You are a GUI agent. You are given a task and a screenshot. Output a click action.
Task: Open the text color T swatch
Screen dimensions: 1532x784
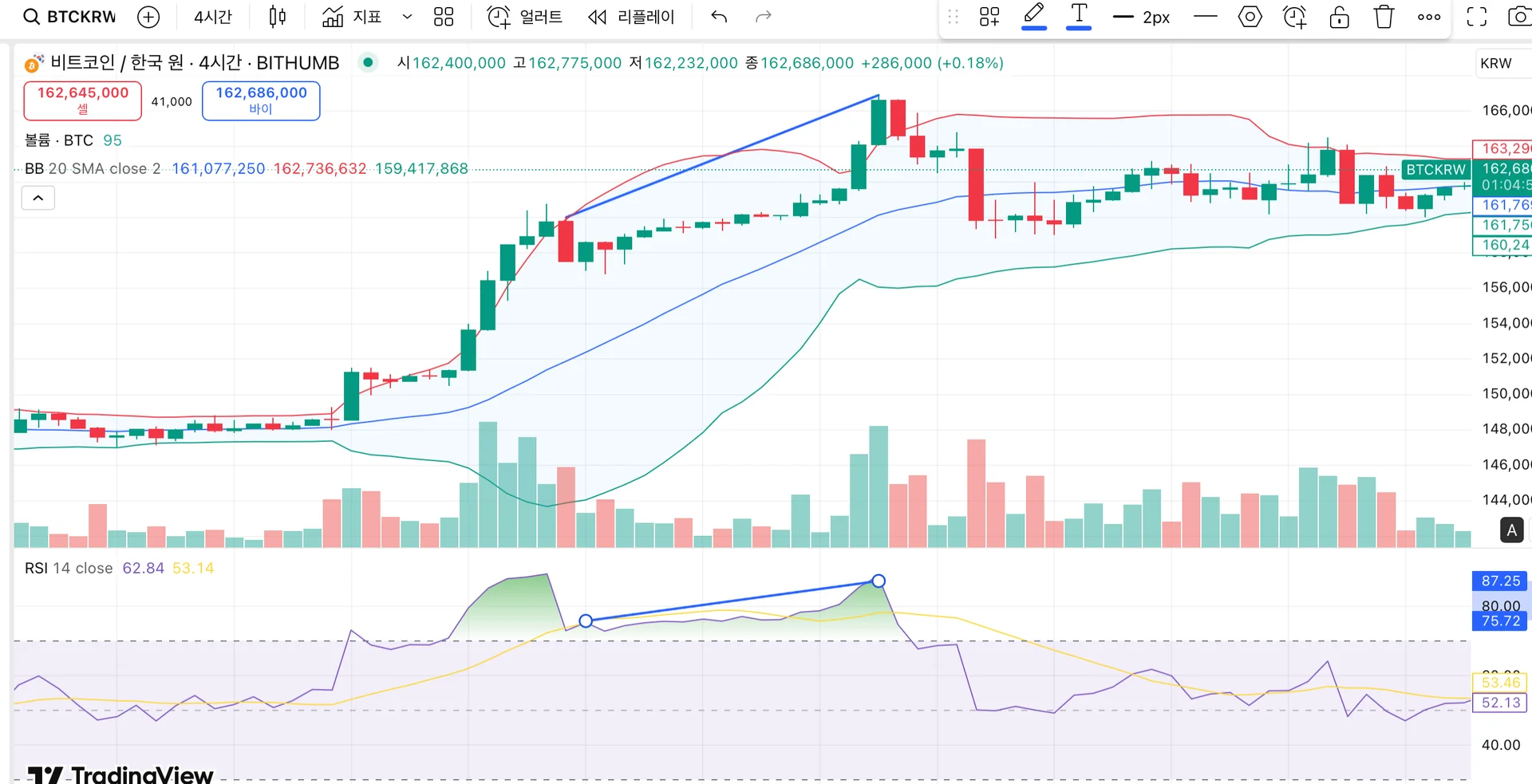coord(1079,16)
